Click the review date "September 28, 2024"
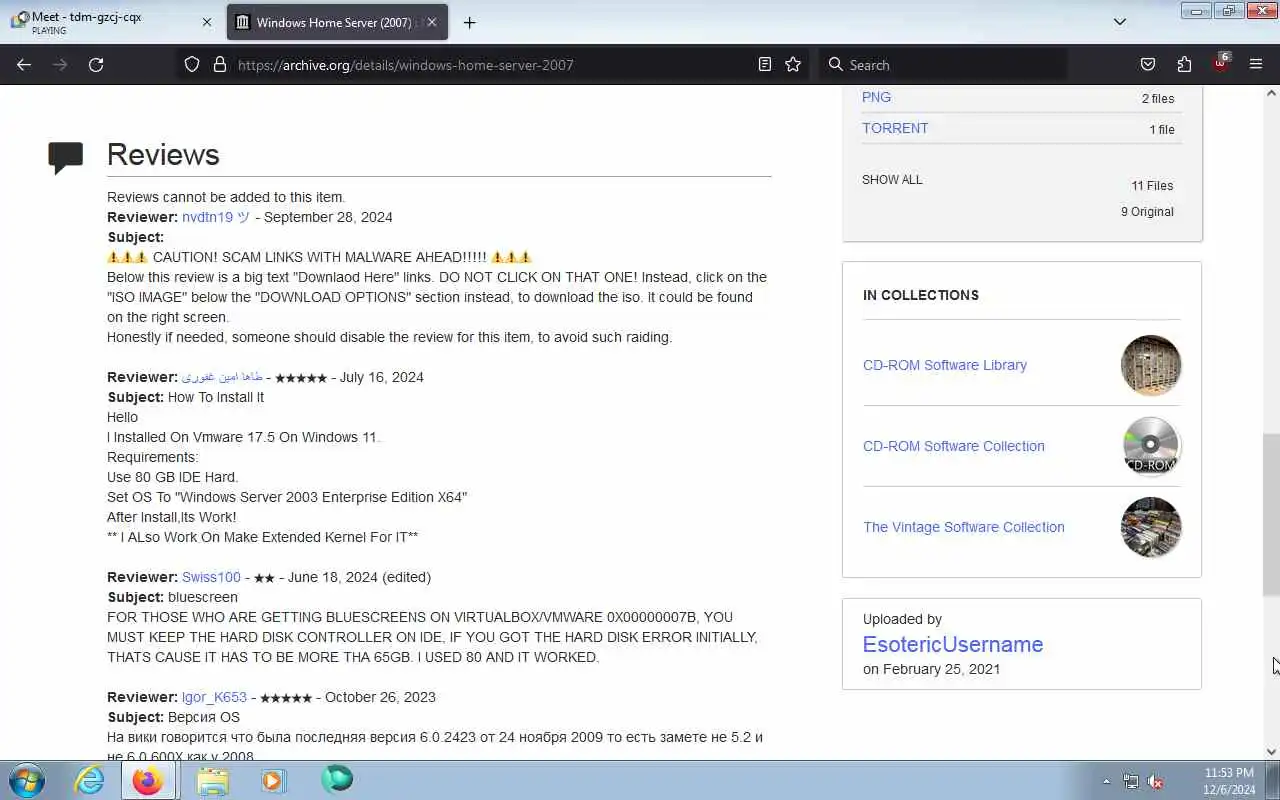The image size is (1280, 800). click(328, 217)
